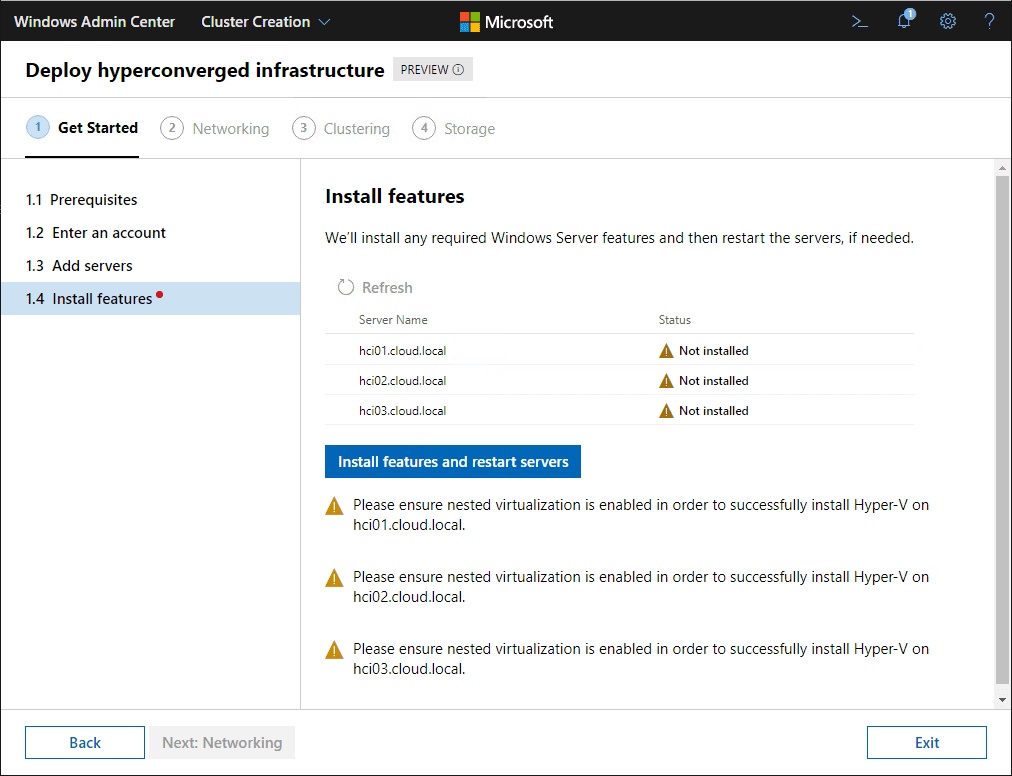1012x776 pixels.
Task: Click the Refresh icon above server list
Action: pyautogui.click(x=346, y=288)
